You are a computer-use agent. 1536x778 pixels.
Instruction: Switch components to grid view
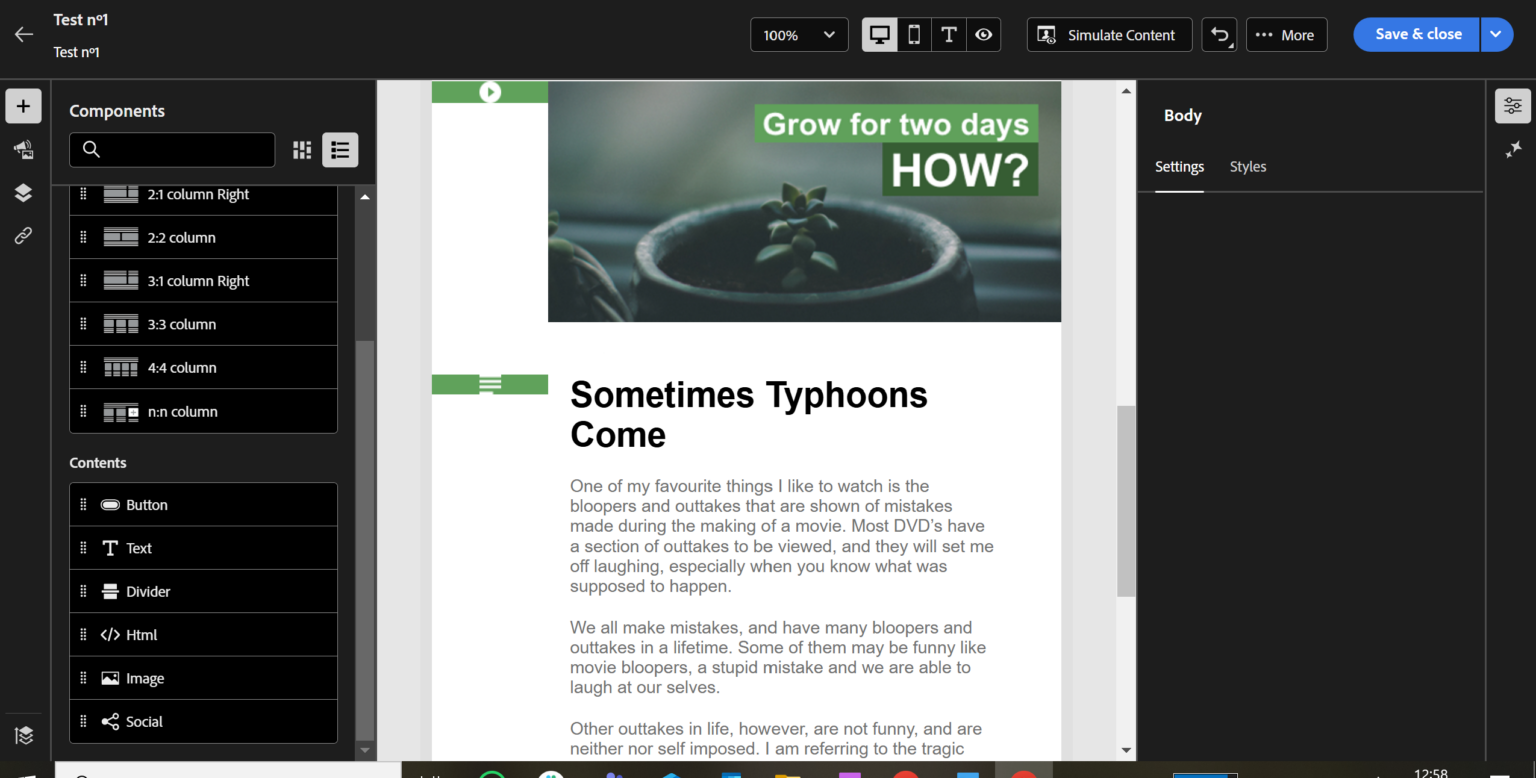click(x=302, y=150)
